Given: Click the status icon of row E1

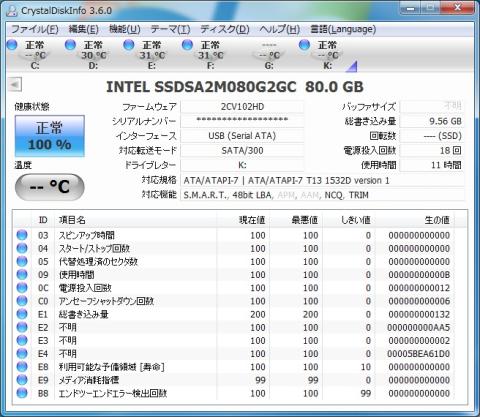Looking at the screenshot, I should pyautogui.click(x=22, y=314).
